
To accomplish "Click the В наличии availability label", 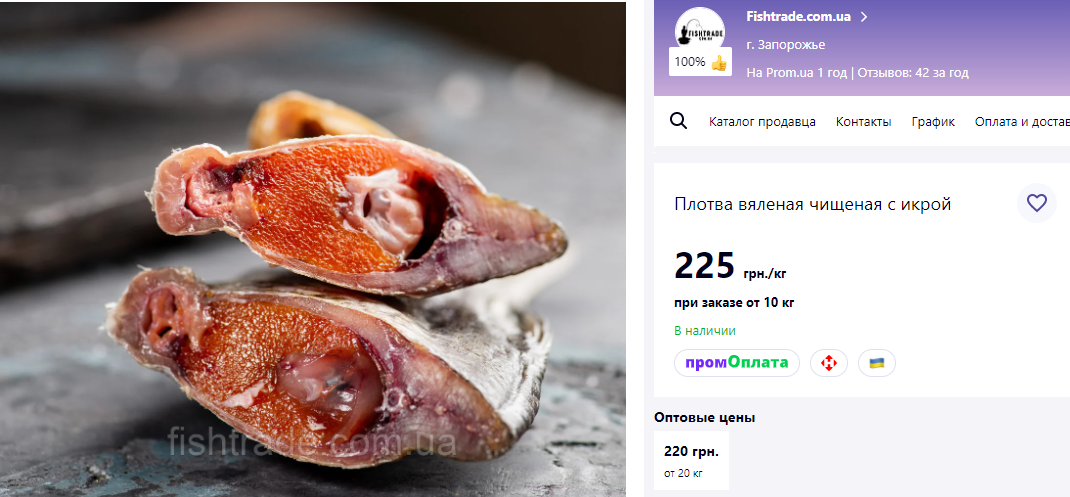I will [x=704, y=331].
